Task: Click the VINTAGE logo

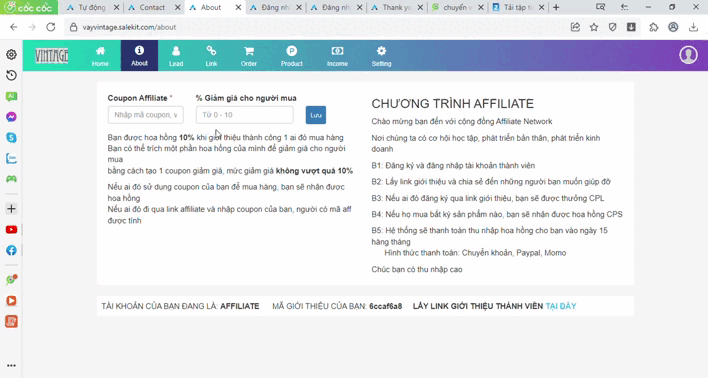Action: point(52,56)
